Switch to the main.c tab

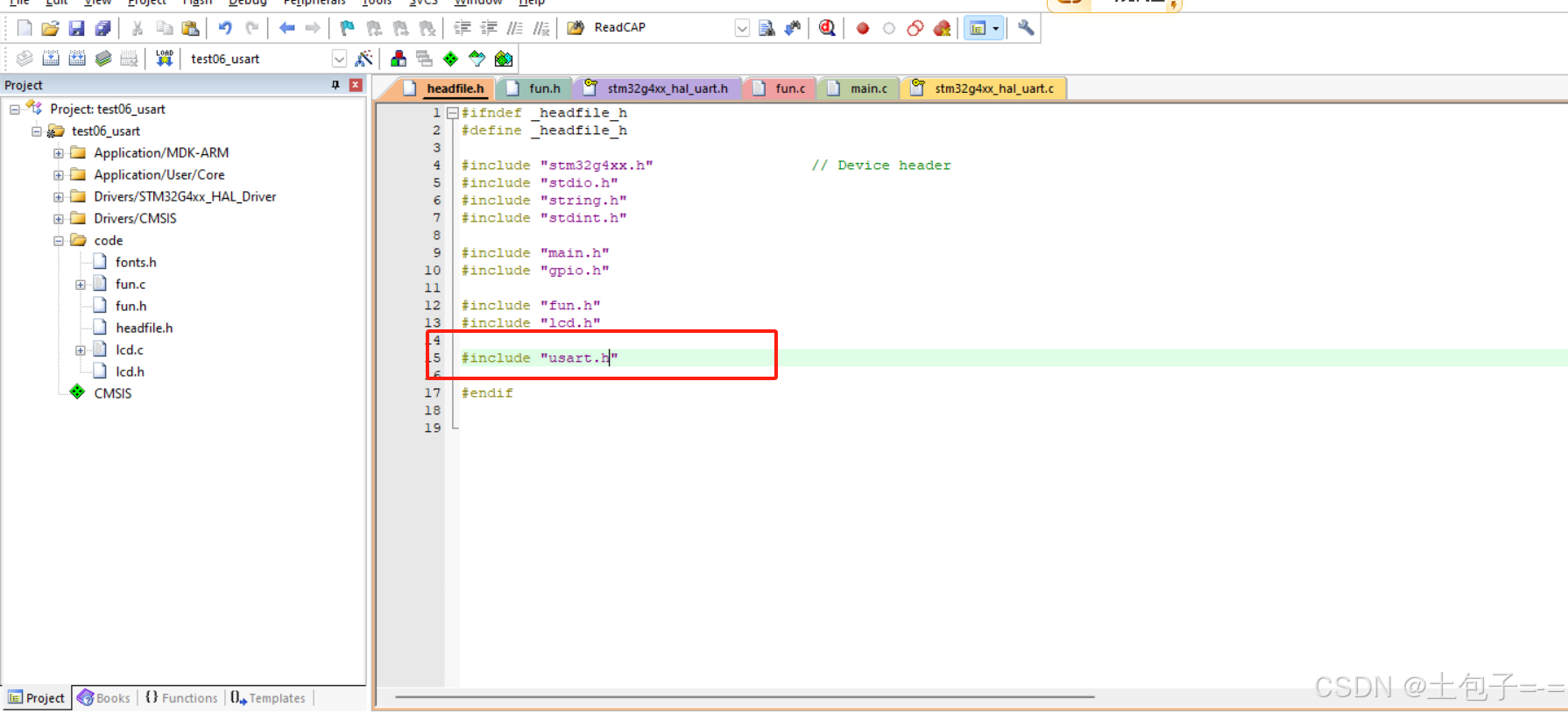(x=867, y=88)
